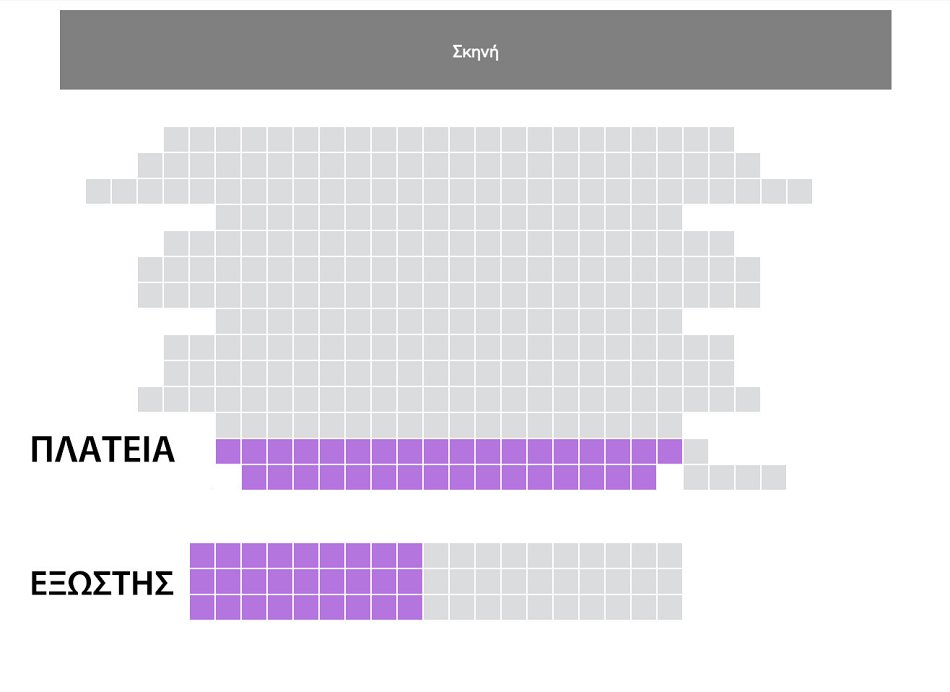Pick the rightmost seat of the widest row
The width and height of the screenshot is (950, 692).
click(x=800, y=190)
